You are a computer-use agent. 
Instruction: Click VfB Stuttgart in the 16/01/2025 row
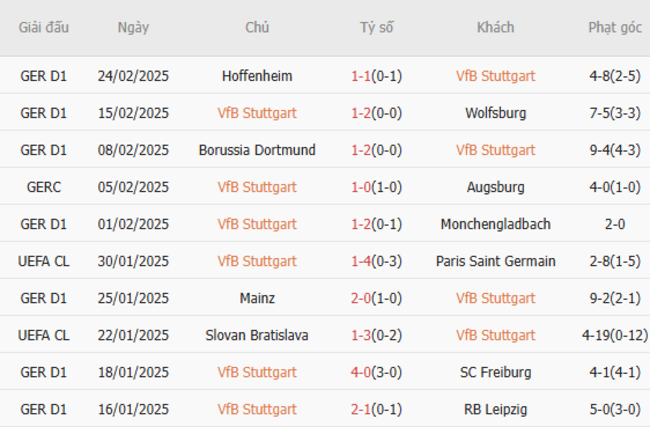(257, 409)
